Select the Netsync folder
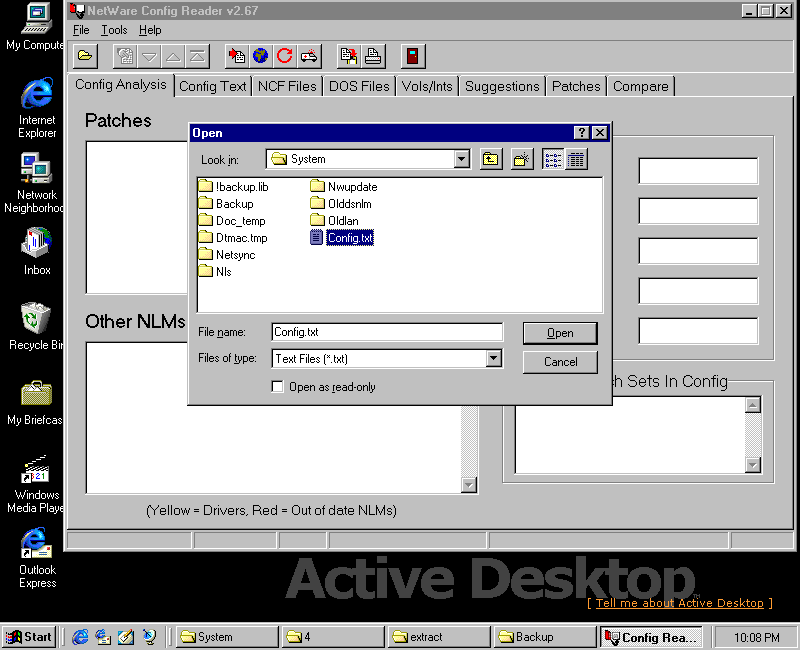 (228, 255)
